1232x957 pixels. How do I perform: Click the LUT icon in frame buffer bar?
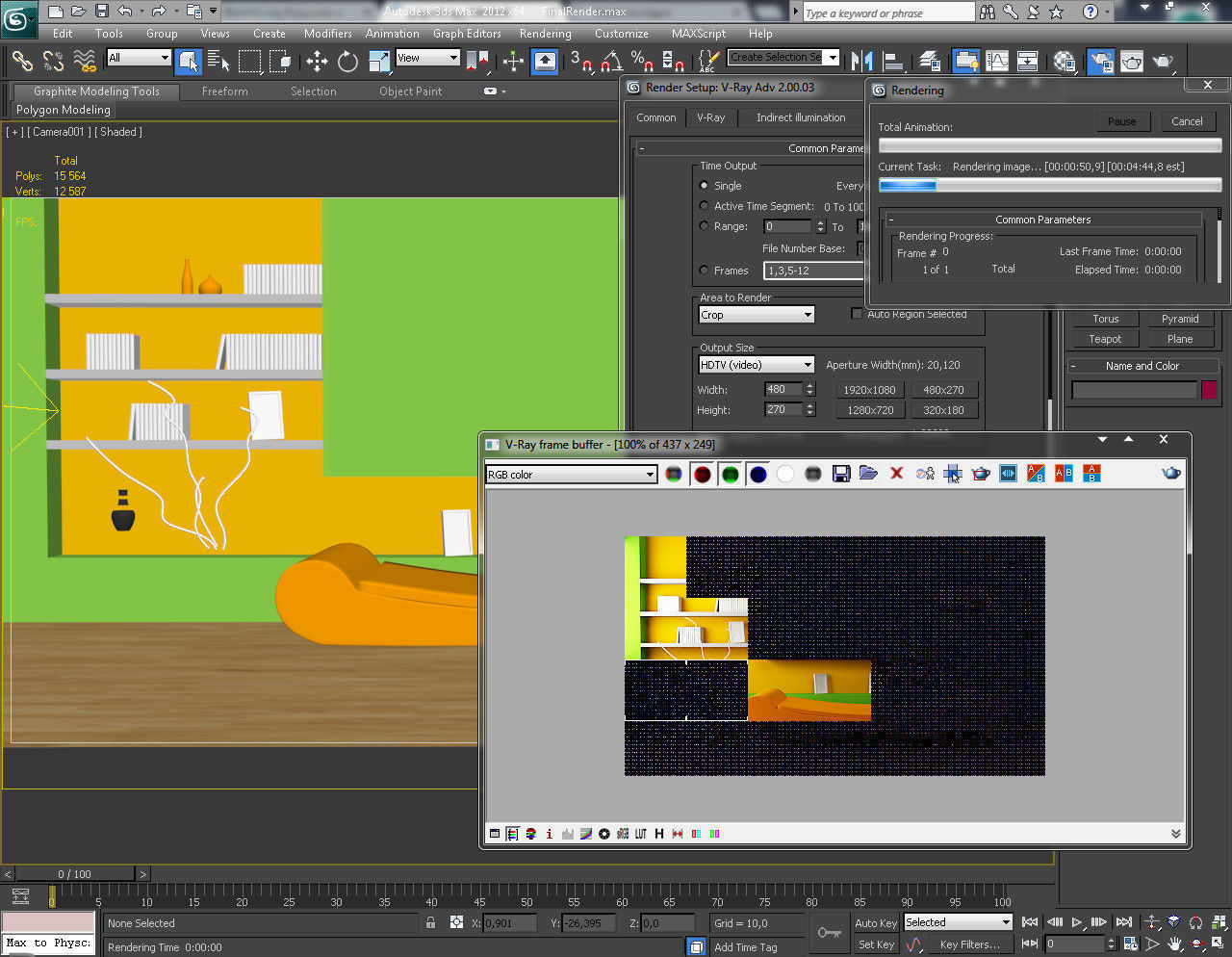641,834
